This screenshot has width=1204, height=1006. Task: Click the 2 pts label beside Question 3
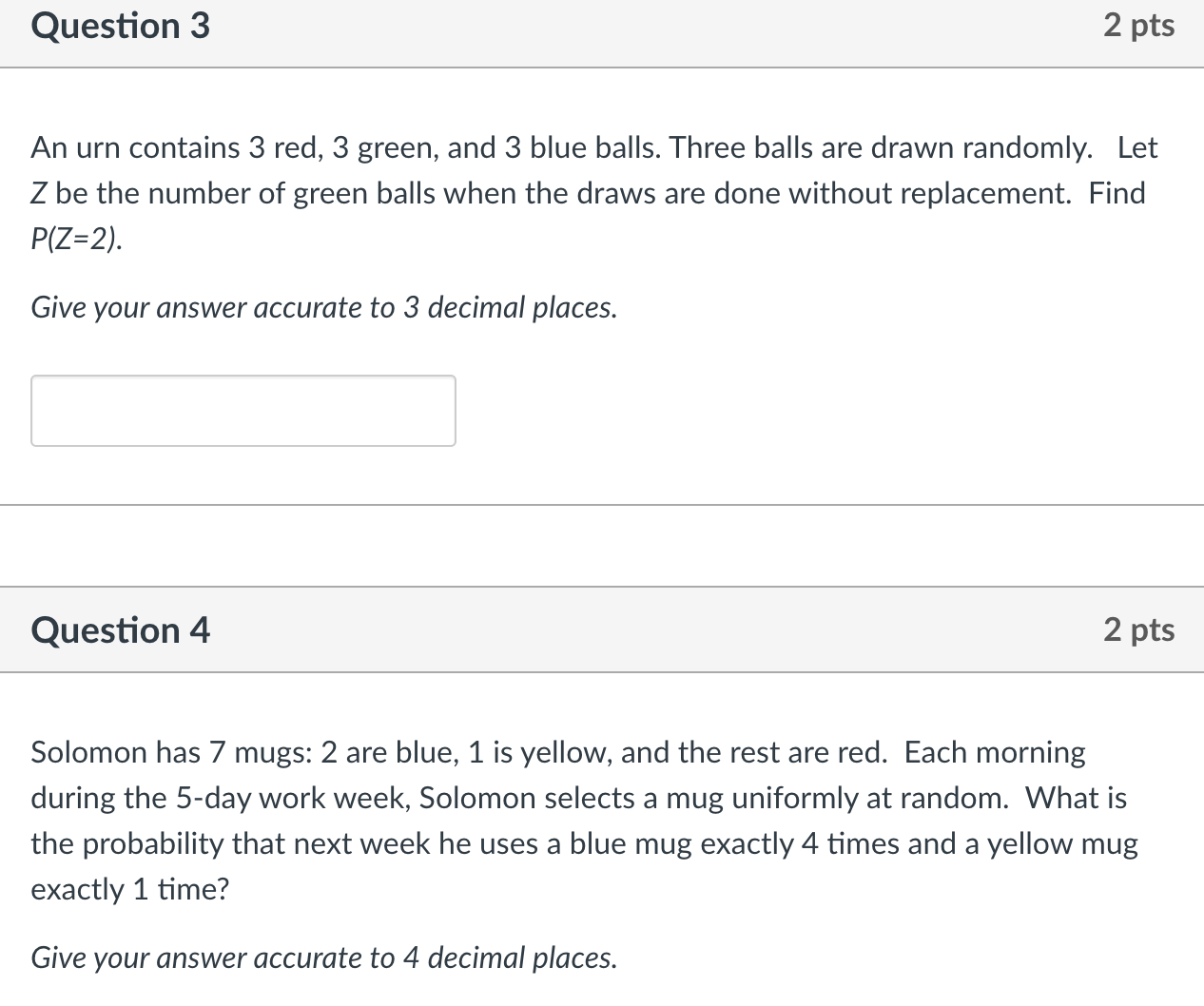(x=1138, y=26)
